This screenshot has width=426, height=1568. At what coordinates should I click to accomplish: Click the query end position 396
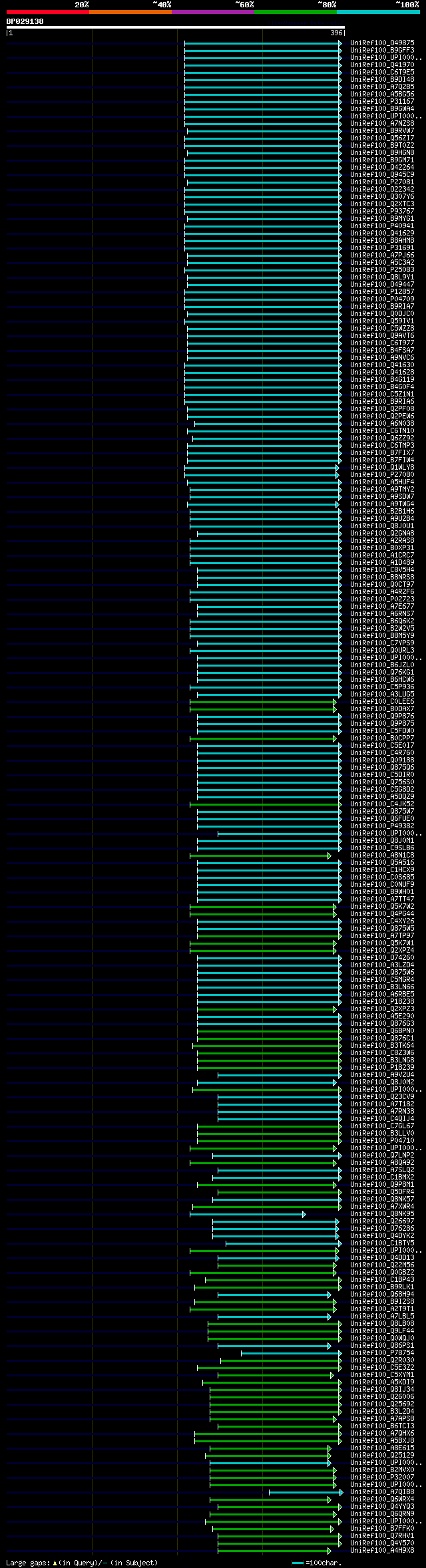(x=336, y=33)
